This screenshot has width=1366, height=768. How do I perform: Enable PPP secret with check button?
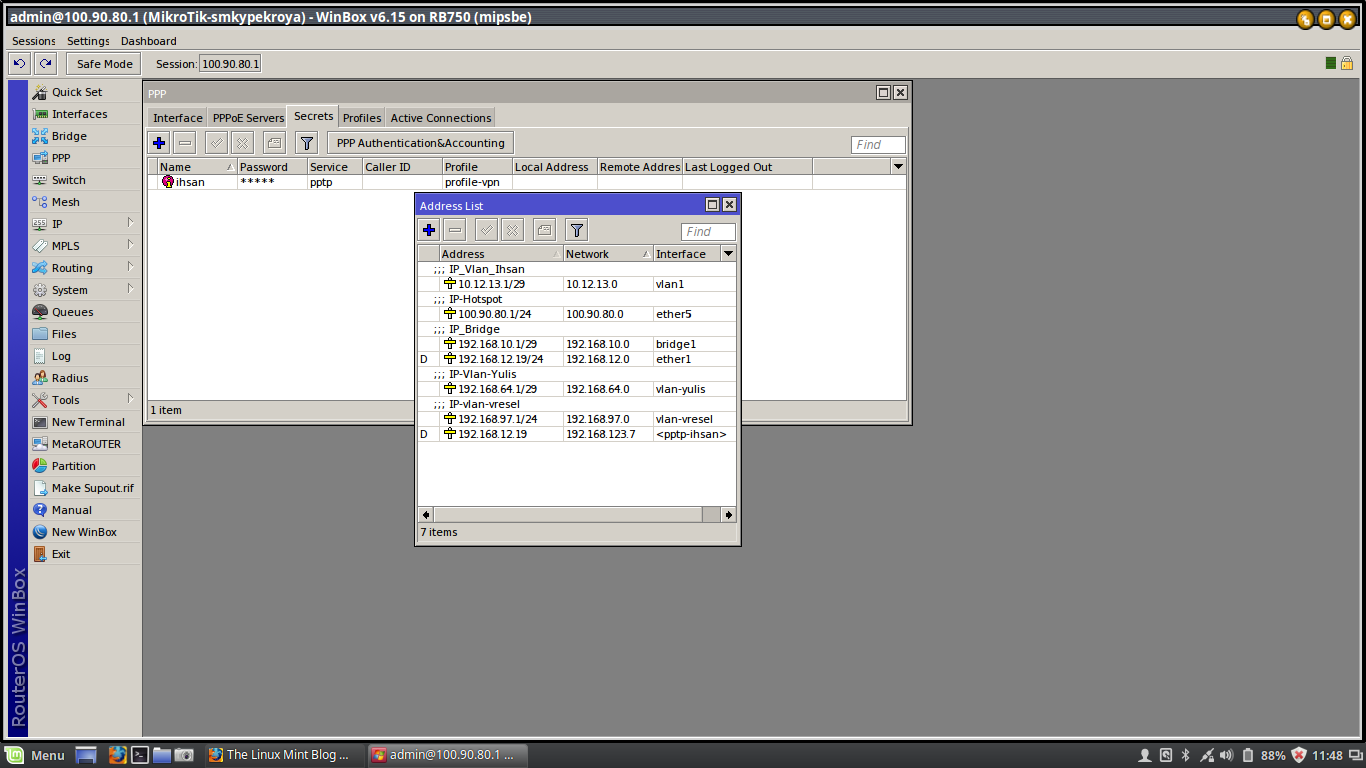[217, 143]
